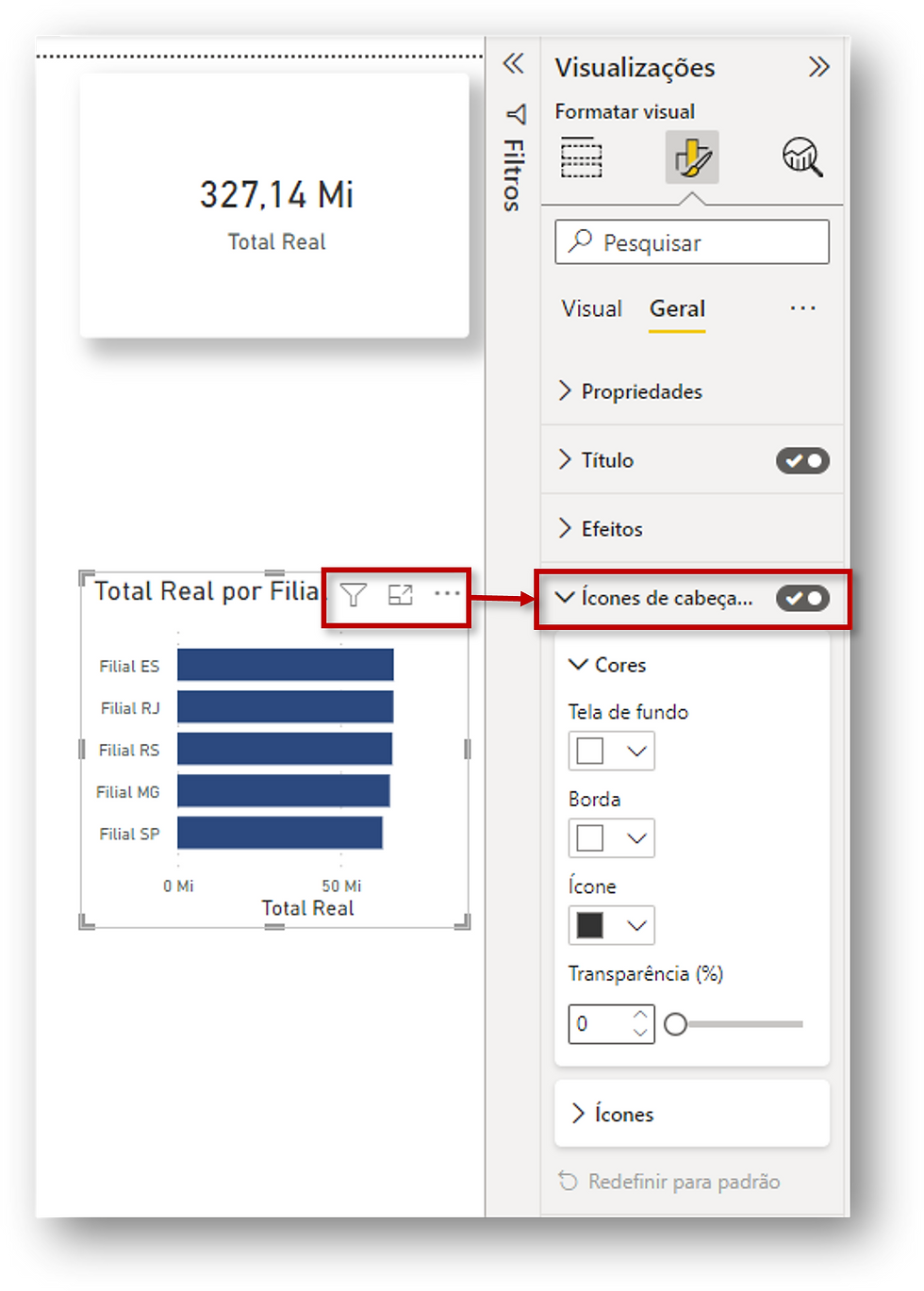Toggle the Ícones de cabeçalho switch
The image size is (924, 1291).
[802, 598]
